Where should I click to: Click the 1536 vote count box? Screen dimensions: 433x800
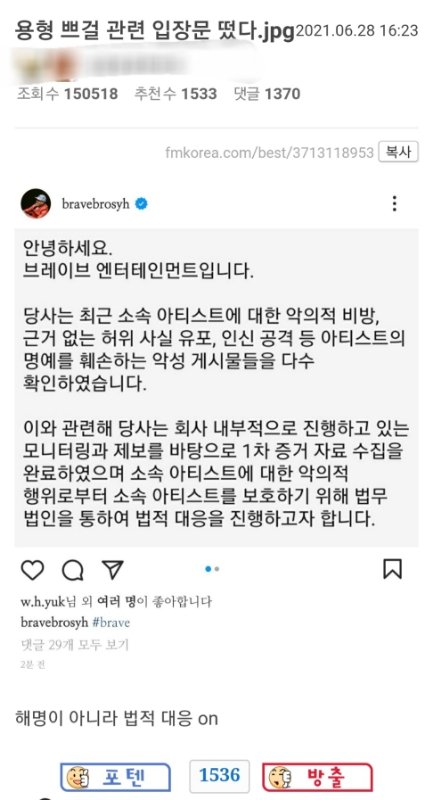tap(219, 776)
